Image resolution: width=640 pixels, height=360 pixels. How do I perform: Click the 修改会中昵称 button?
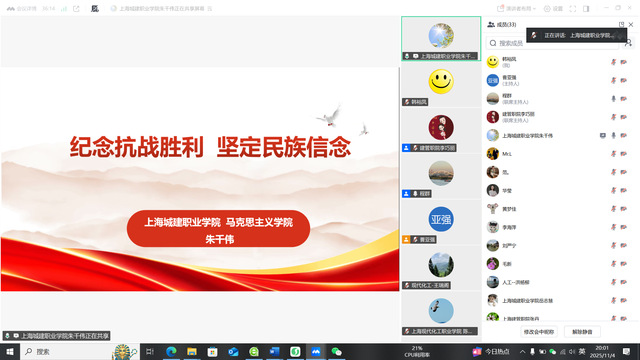539,332
